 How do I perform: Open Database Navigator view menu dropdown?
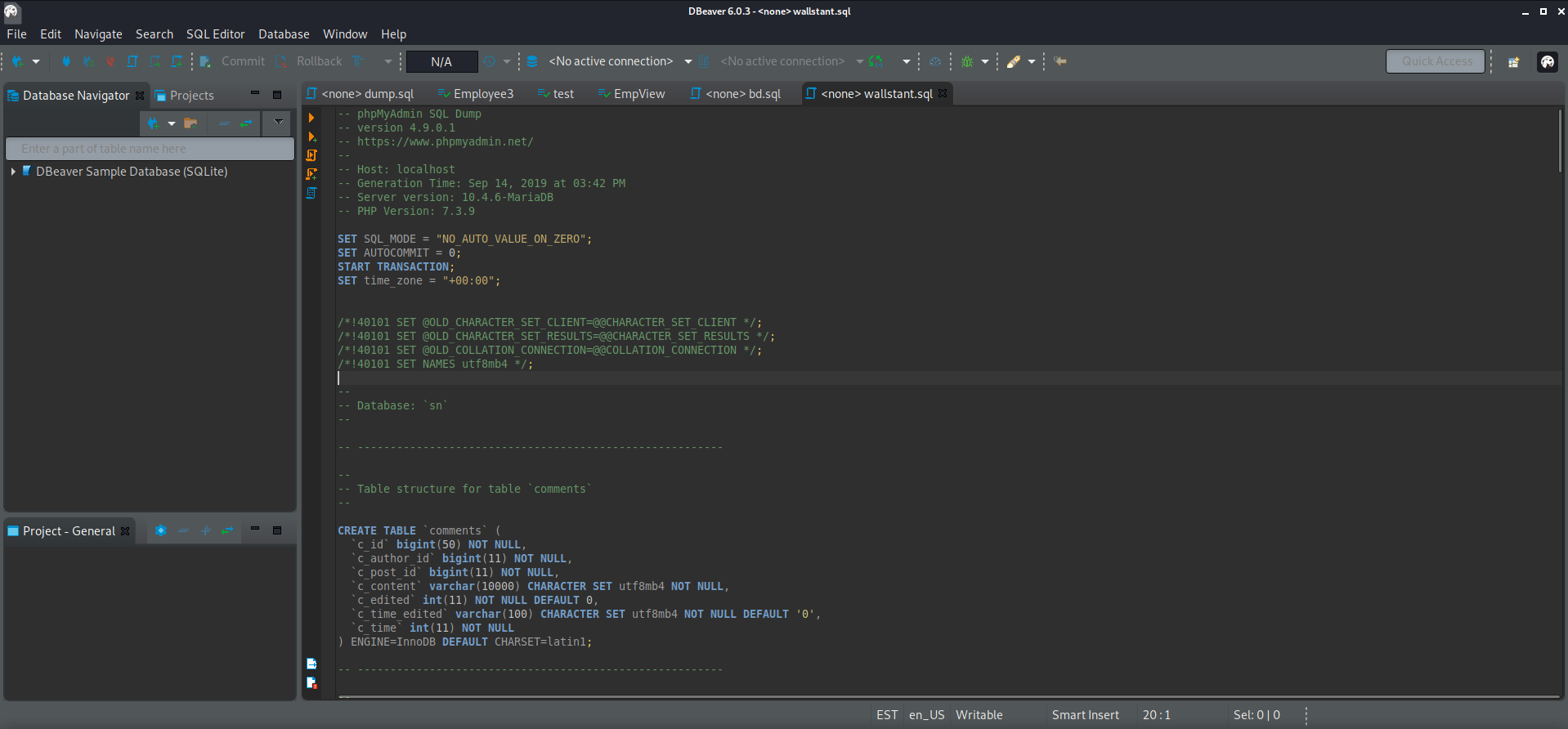coord(279,123)
